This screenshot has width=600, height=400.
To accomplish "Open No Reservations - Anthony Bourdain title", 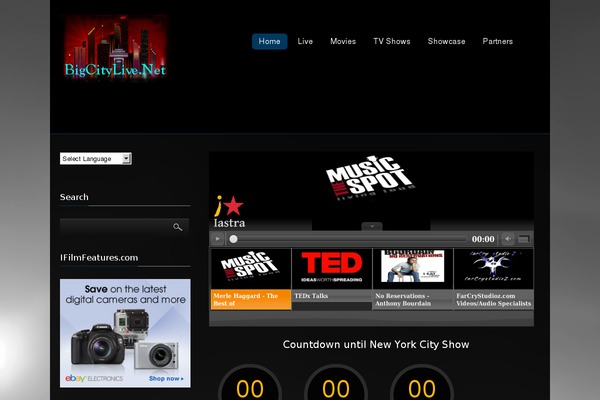I will coord(403,300).
